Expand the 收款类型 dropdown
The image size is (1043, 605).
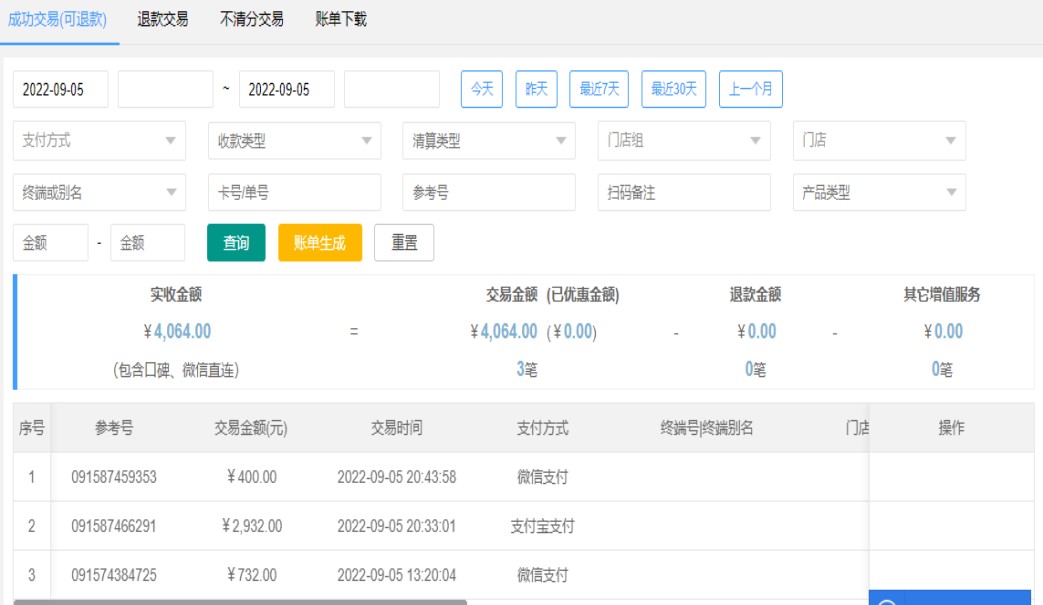366,141
